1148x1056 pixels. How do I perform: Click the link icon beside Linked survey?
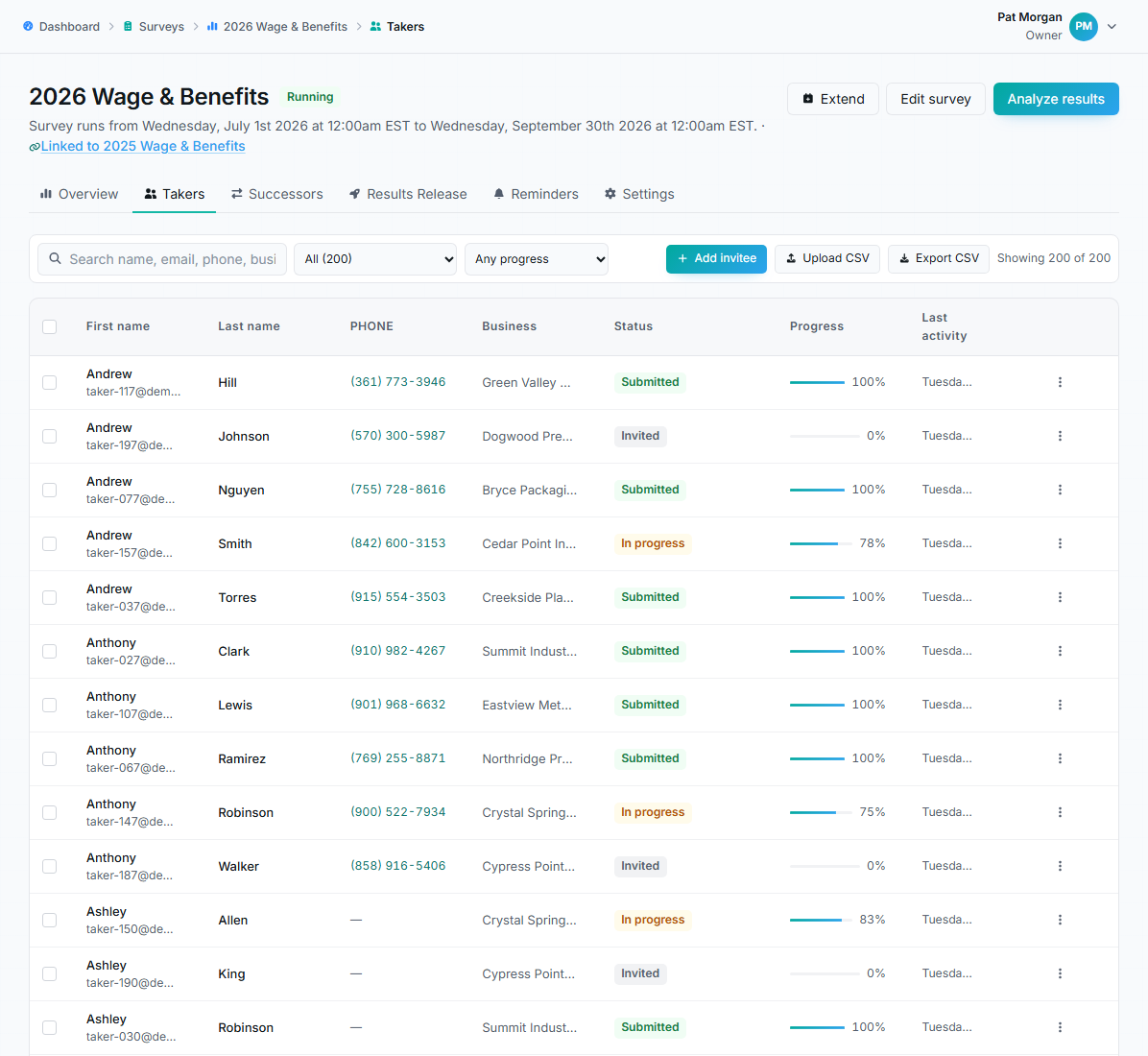coord(35,147)
